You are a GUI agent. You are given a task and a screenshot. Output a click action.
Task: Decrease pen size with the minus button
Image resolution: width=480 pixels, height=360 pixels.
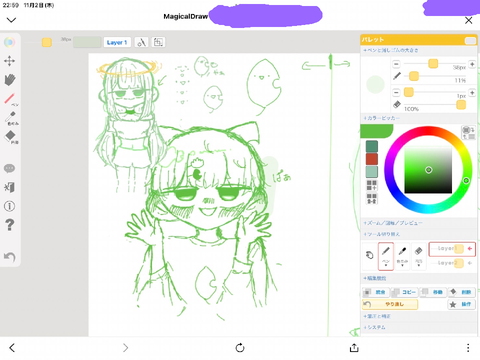[396, 64]
